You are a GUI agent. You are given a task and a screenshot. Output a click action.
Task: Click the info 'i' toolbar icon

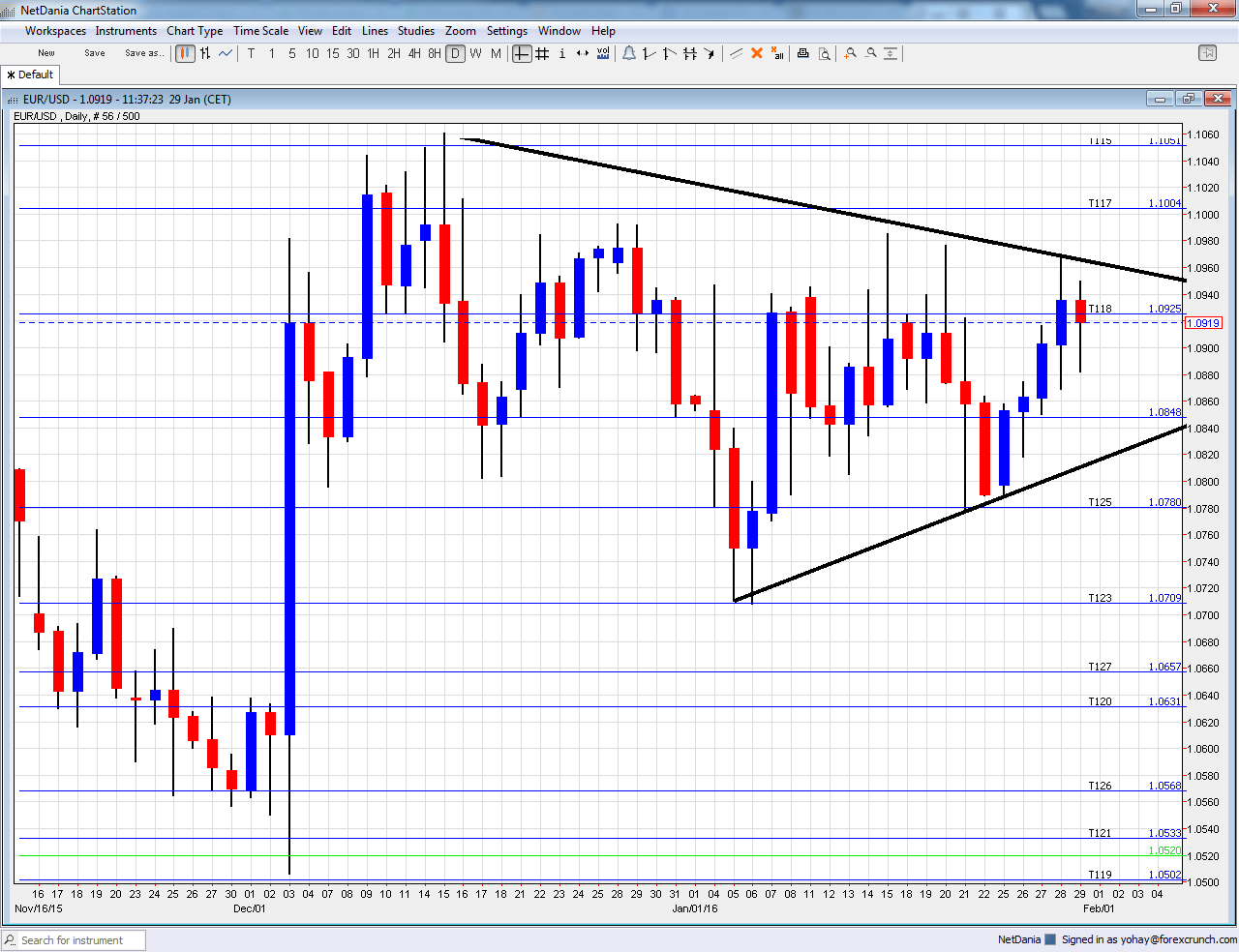[x=562, y=53]
